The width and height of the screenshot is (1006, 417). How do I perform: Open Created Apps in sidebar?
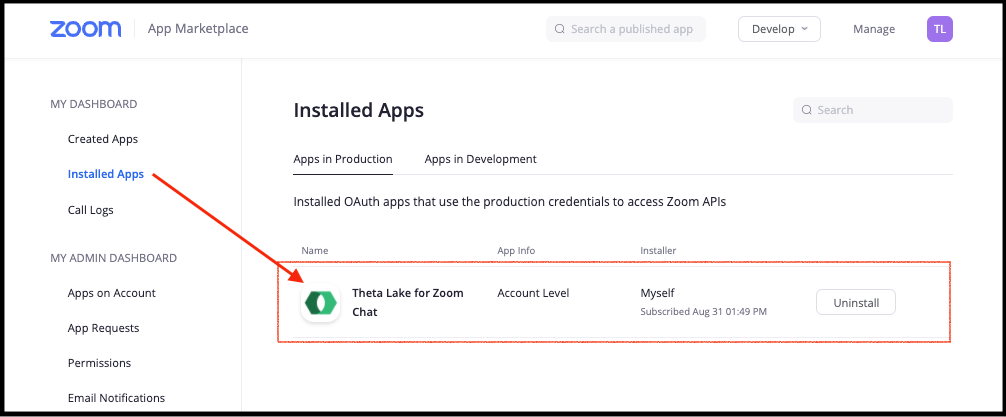pyautogui.click(x=103, y=139)
